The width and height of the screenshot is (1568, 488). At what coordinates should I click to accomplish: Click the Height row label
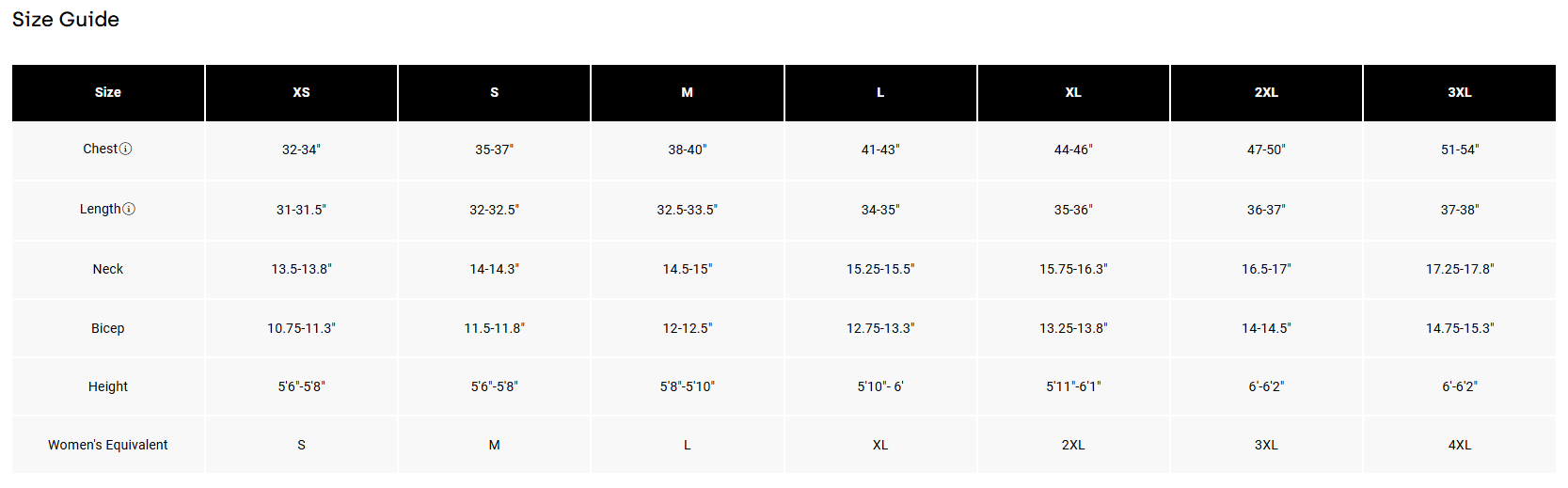108,386
